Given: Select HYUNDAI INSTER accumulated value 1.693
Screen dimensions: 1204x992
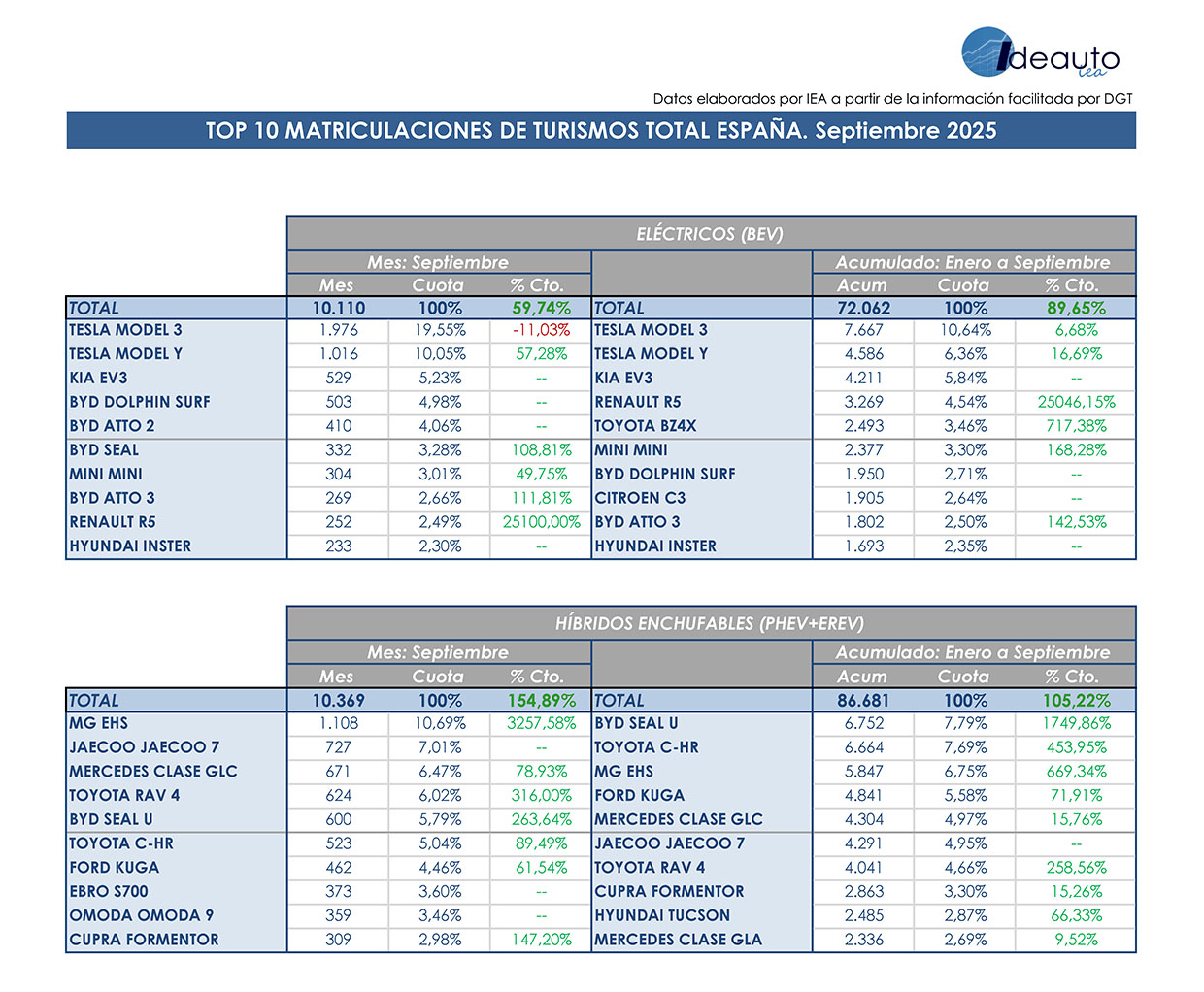Looking at the screenshot, I should (x=864, y=546).
